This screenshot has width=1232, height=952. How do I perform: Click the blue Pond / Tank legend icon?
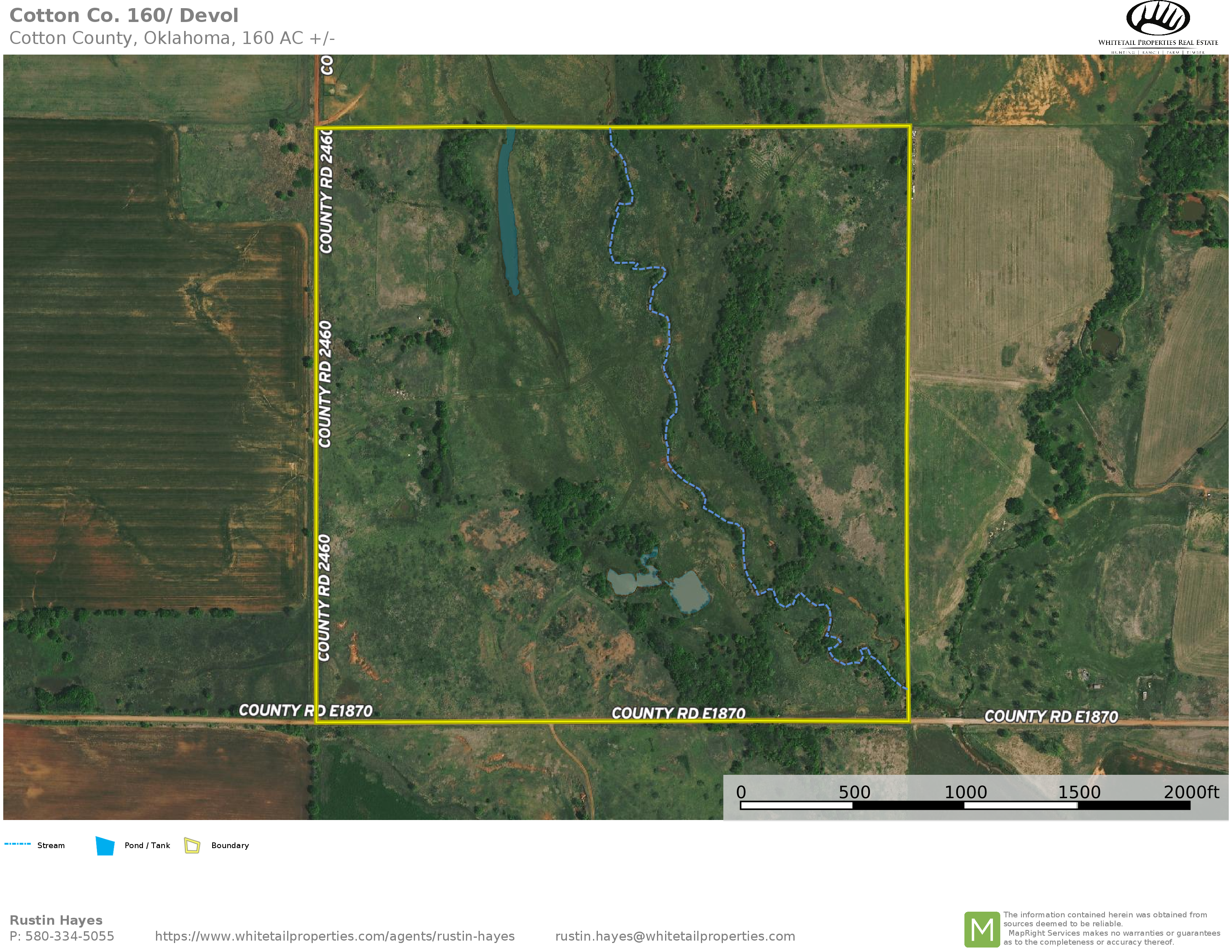105,845
